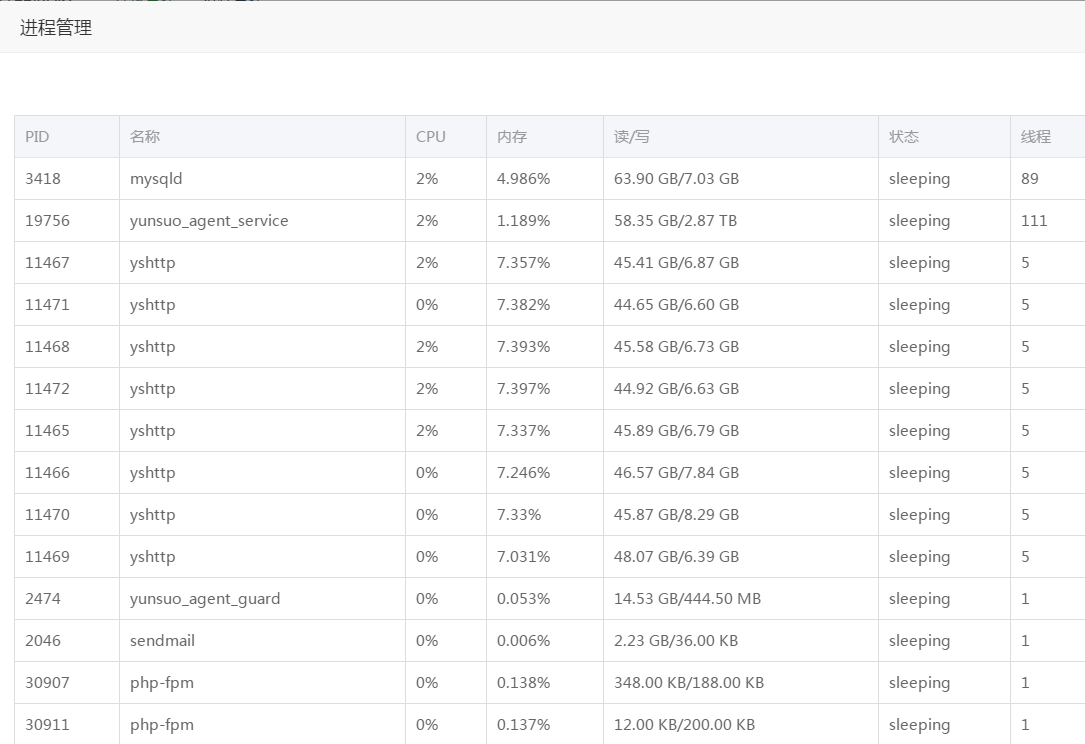
Task: Click the 48.07 GB/6.39 GB read/write cell
Action: click(676, 557)
